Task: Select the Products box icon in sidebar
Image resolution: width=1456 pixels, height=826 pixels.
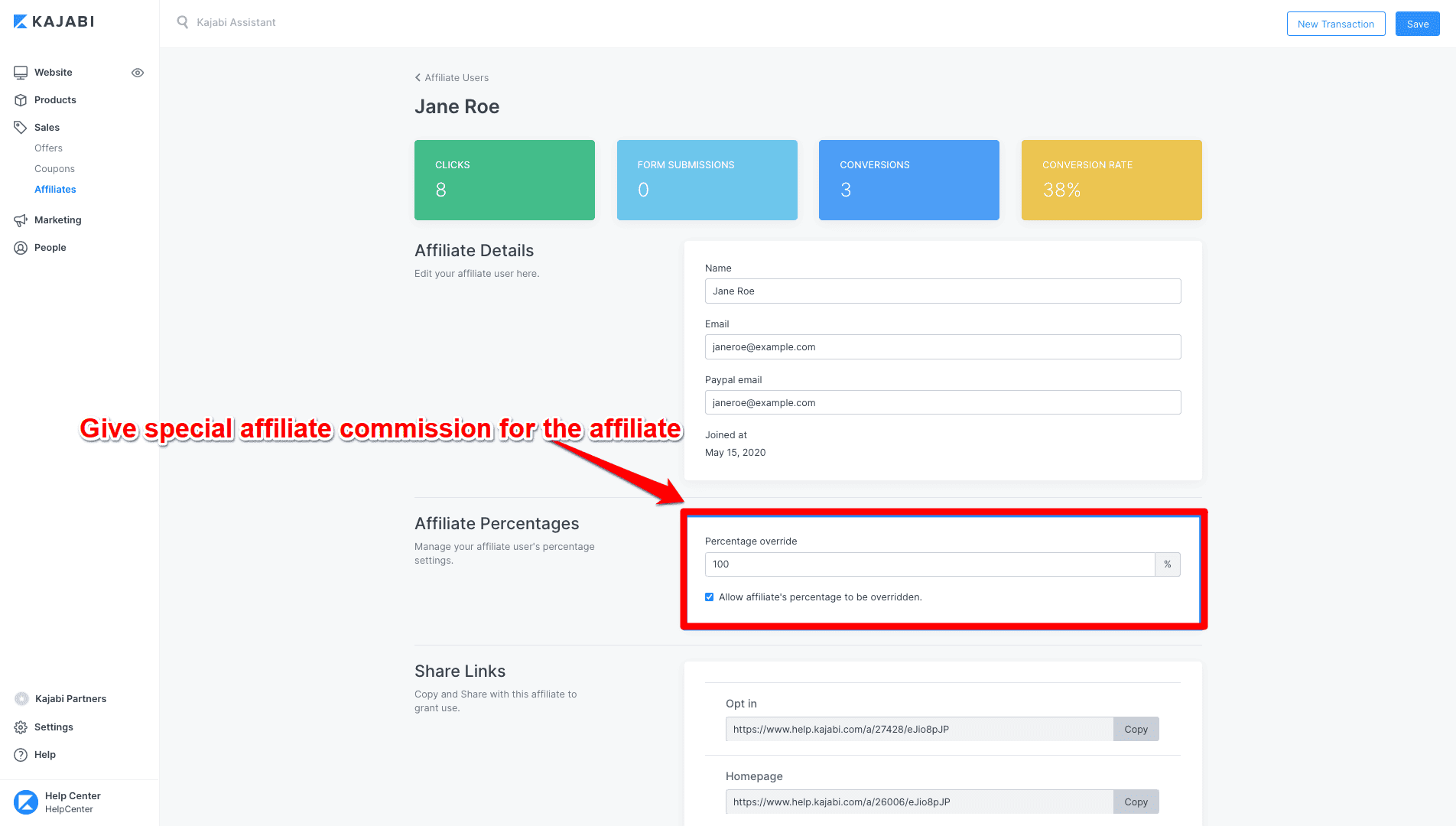Action: tap(20, 99)
